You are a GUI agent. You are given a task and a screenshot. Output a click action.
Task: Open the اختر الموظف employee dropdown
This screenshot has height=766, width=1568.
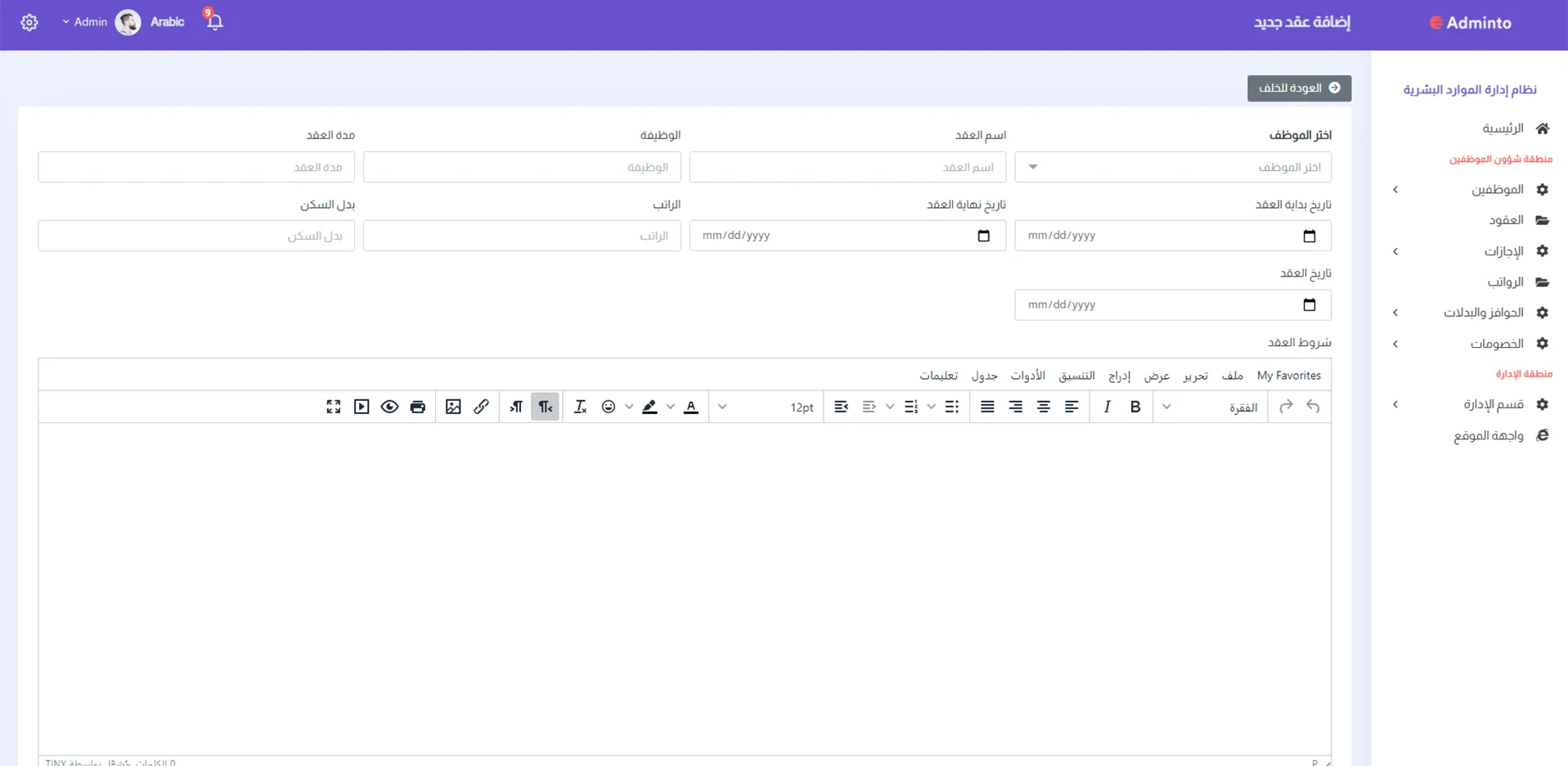click(1172, 167)
